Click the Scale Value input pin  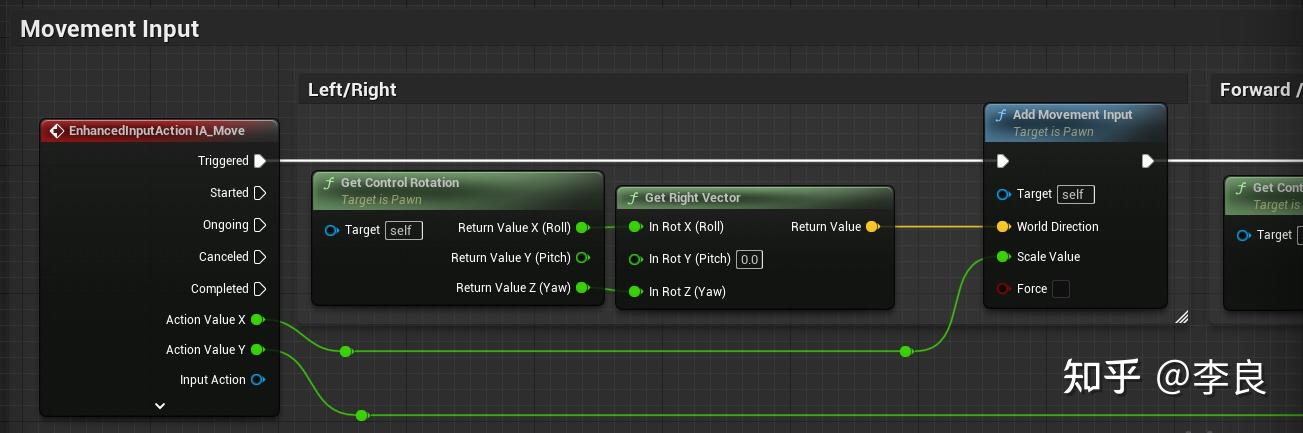click(1003, 257)
